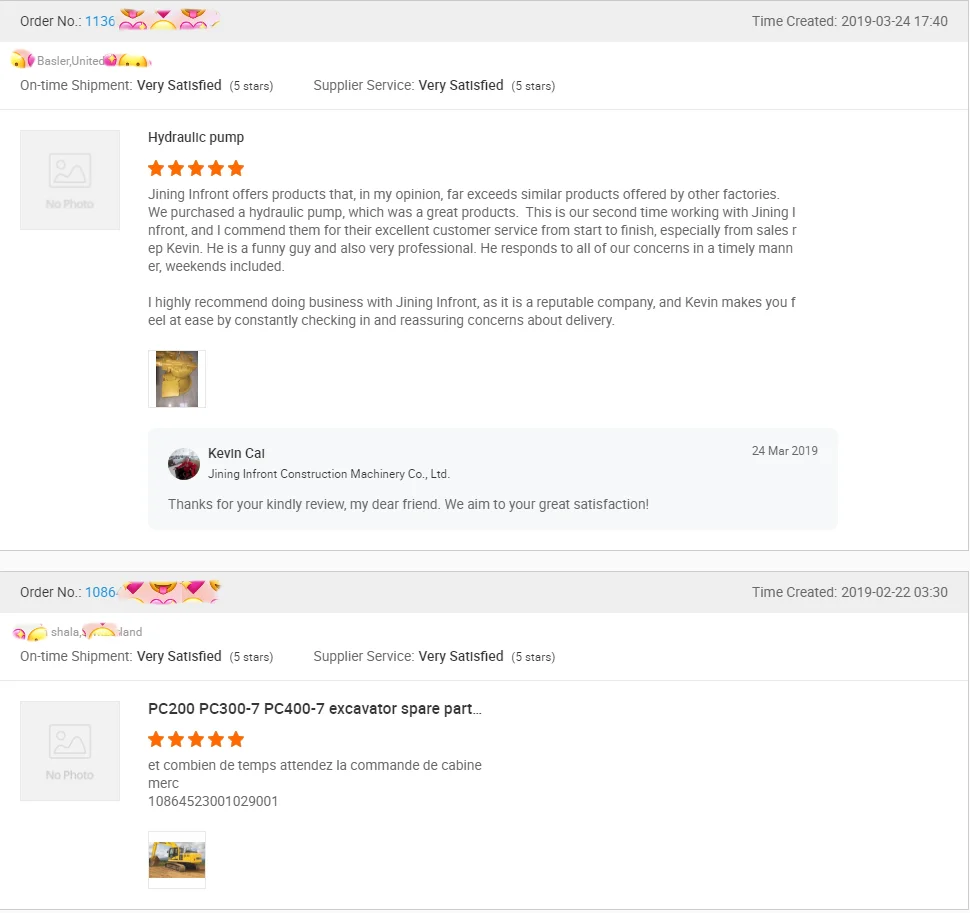Viewport: 970px width, 913px height.
Task: Click the Kevin Cai name in reply
Action: pyautogui.click(x=236, y=453)
